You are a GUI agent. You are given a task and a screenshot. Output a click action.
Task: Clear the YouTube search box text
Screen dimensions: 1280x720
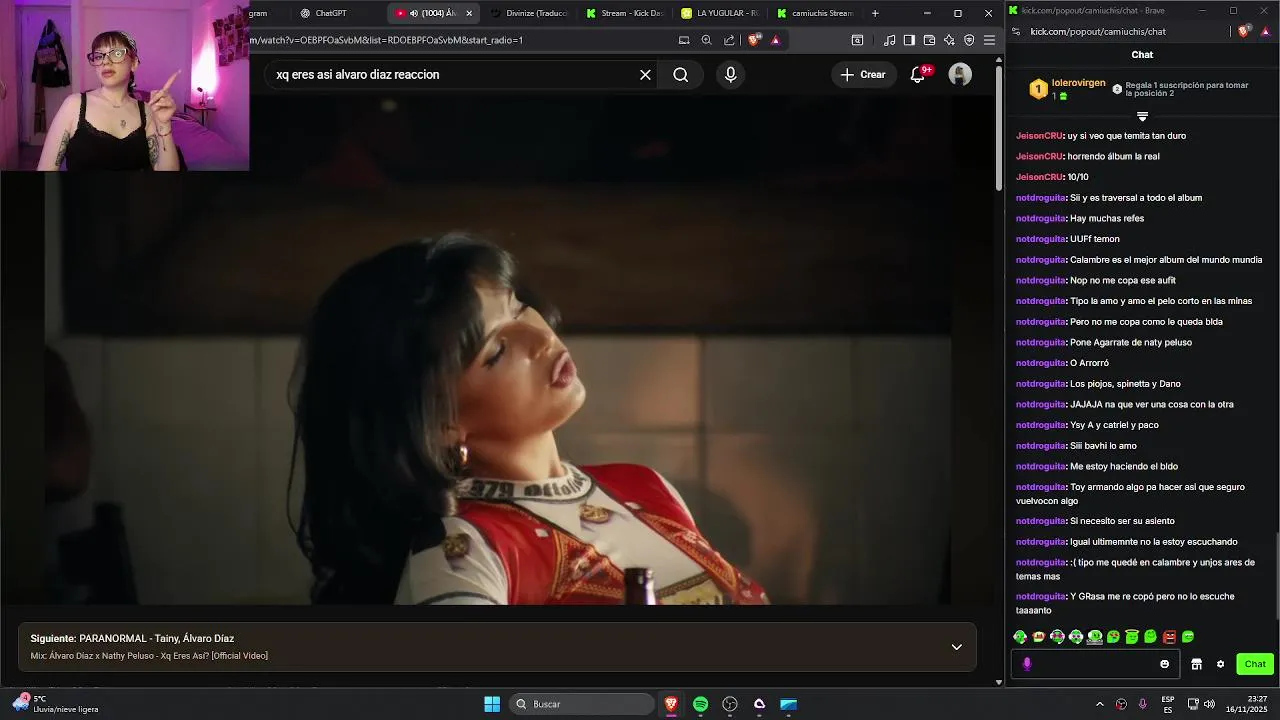(645, 75)
